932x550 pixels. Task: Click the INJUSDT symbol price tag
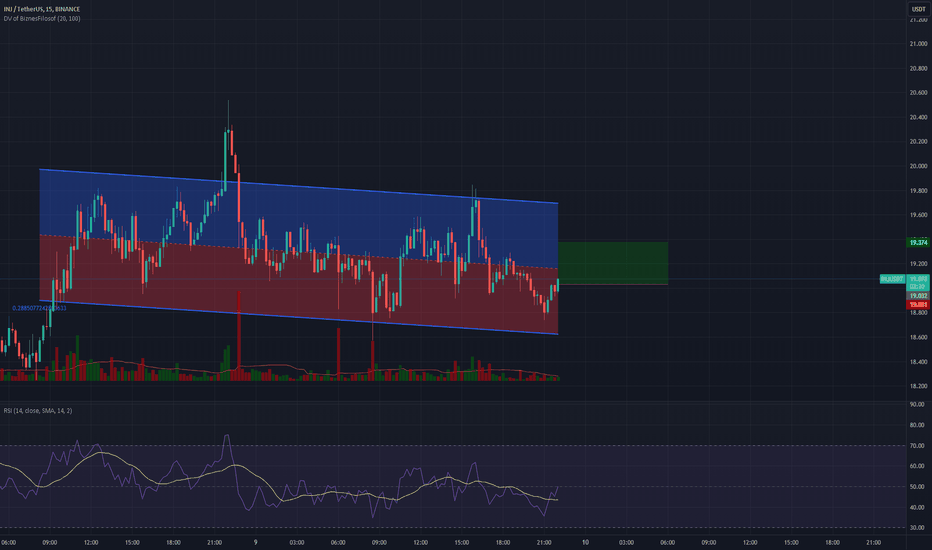point(892,279)
